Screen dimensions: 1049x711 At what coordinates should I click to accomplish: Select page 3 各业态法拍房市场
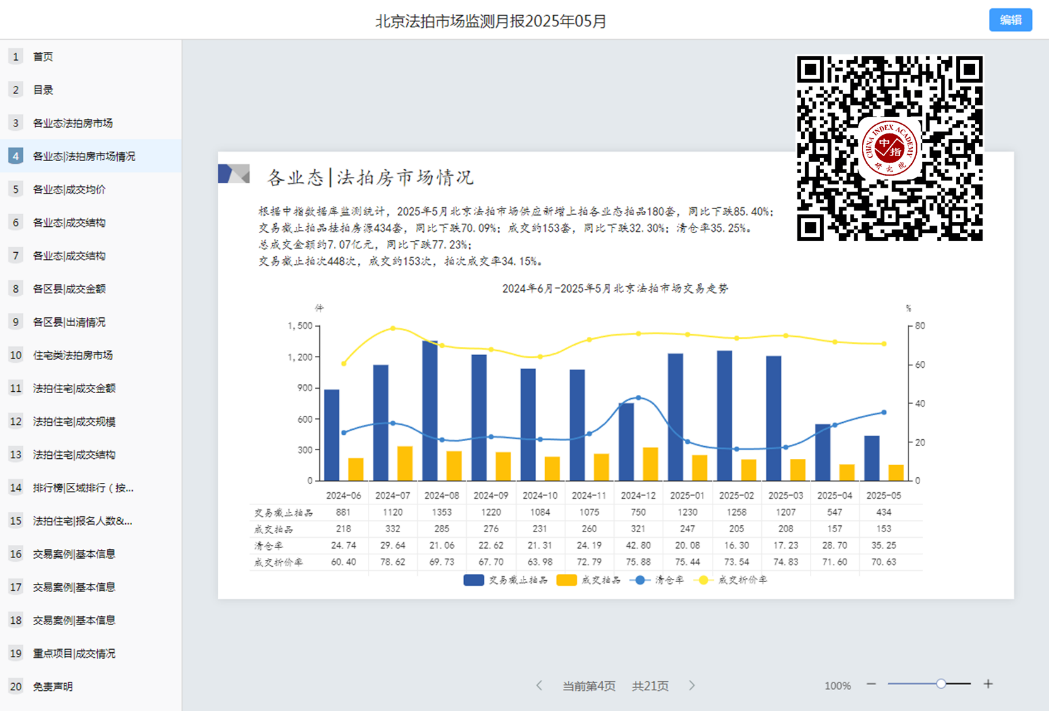coord(90,123)
